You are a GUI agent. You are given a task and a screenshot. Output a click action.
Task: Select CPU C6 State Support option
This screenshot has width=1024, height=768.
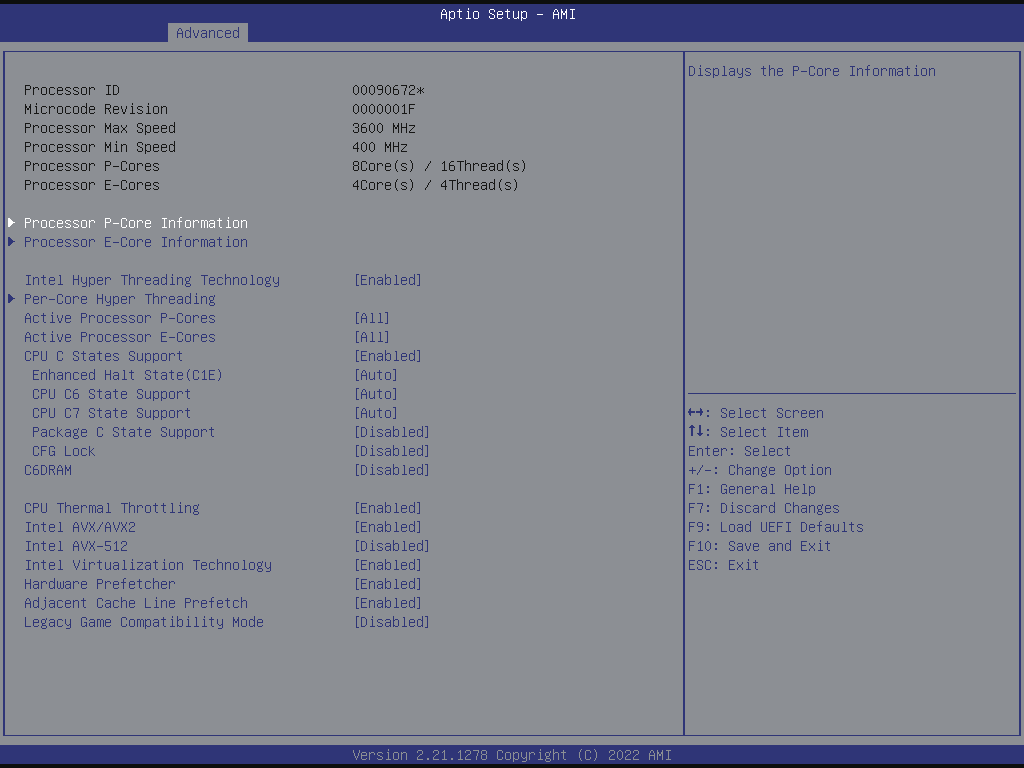pos(111,394)
